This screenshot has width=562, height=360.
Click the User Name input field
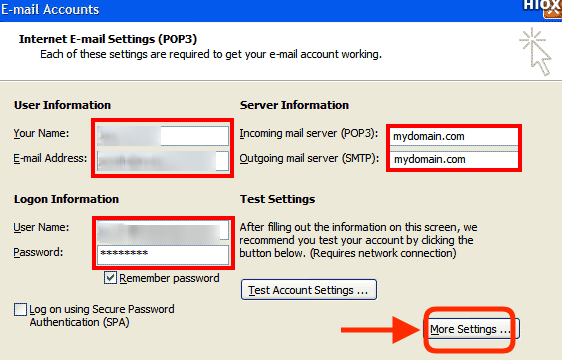[x=162, y=231]
